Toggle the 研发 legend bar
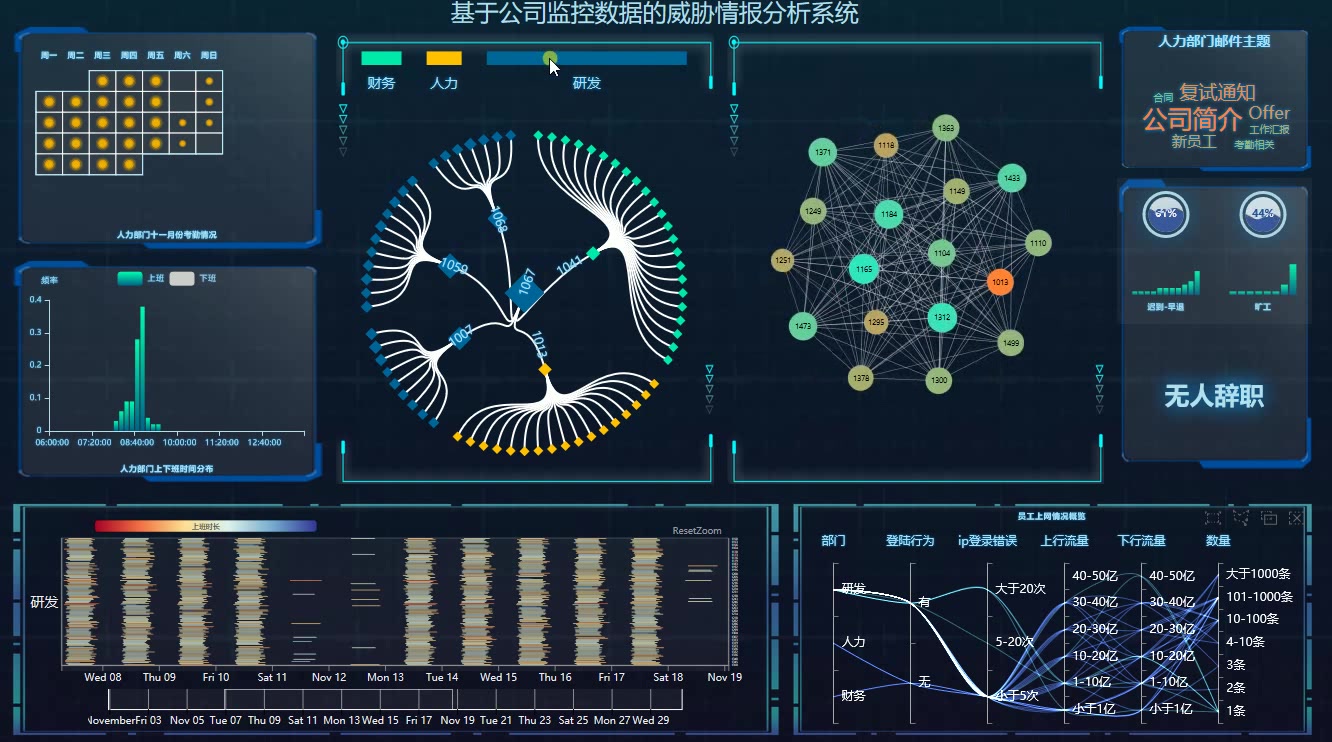The image size is (1332, 742). 587,58
